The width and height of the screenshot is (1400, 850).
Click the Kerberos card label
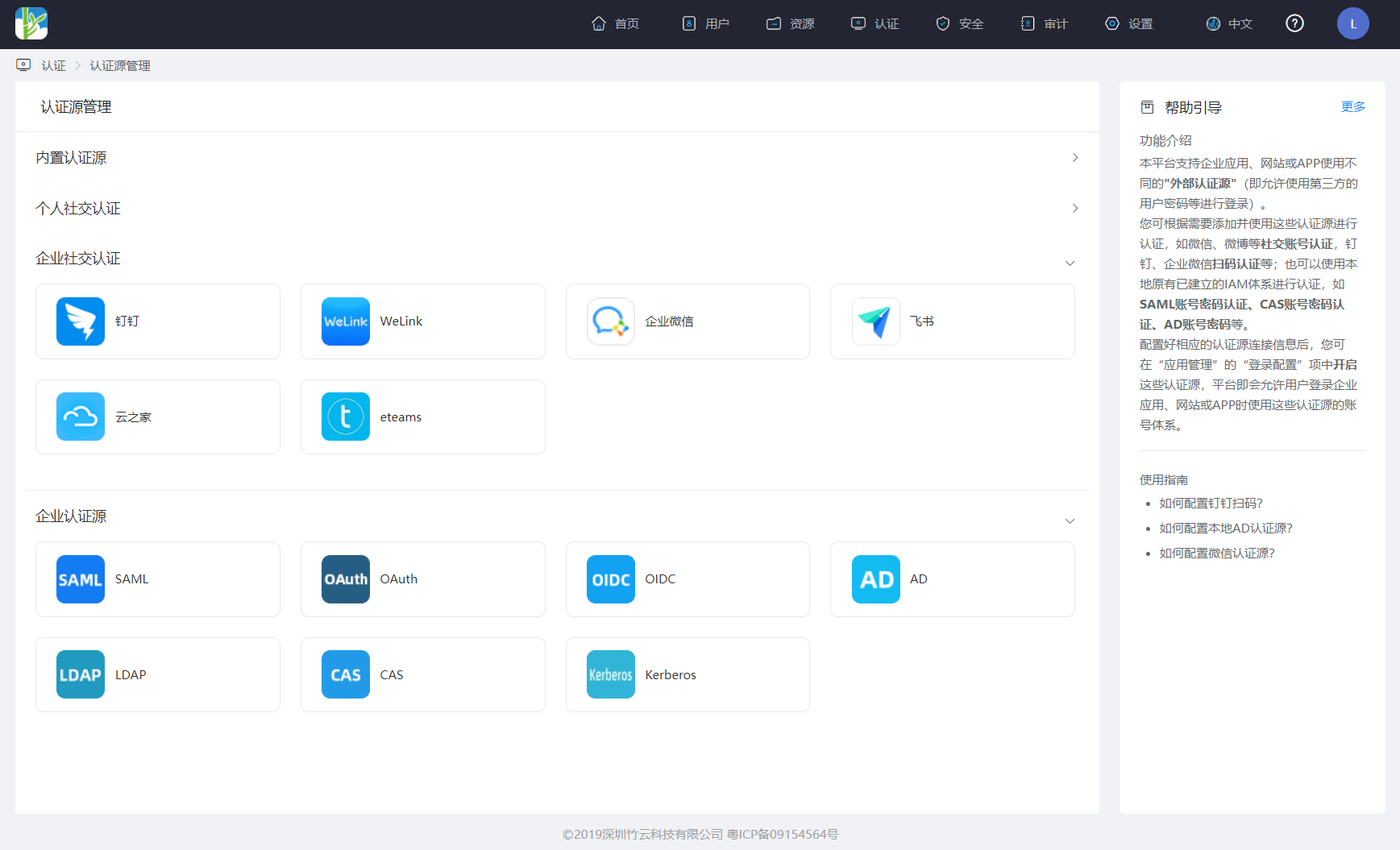coord(671,675)
